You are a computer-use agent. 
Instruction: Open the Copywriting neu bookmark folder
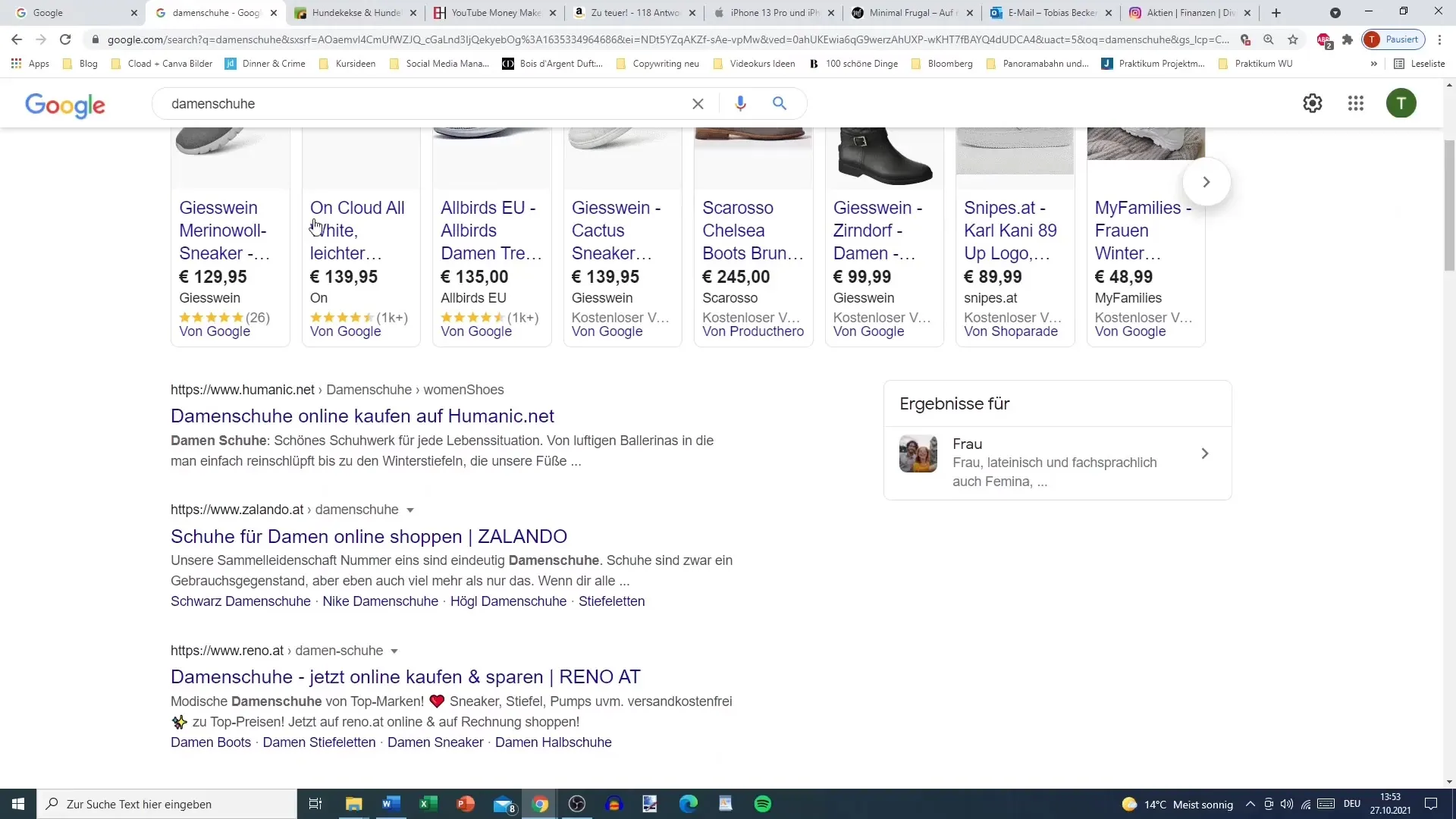(x=657, y=64)
